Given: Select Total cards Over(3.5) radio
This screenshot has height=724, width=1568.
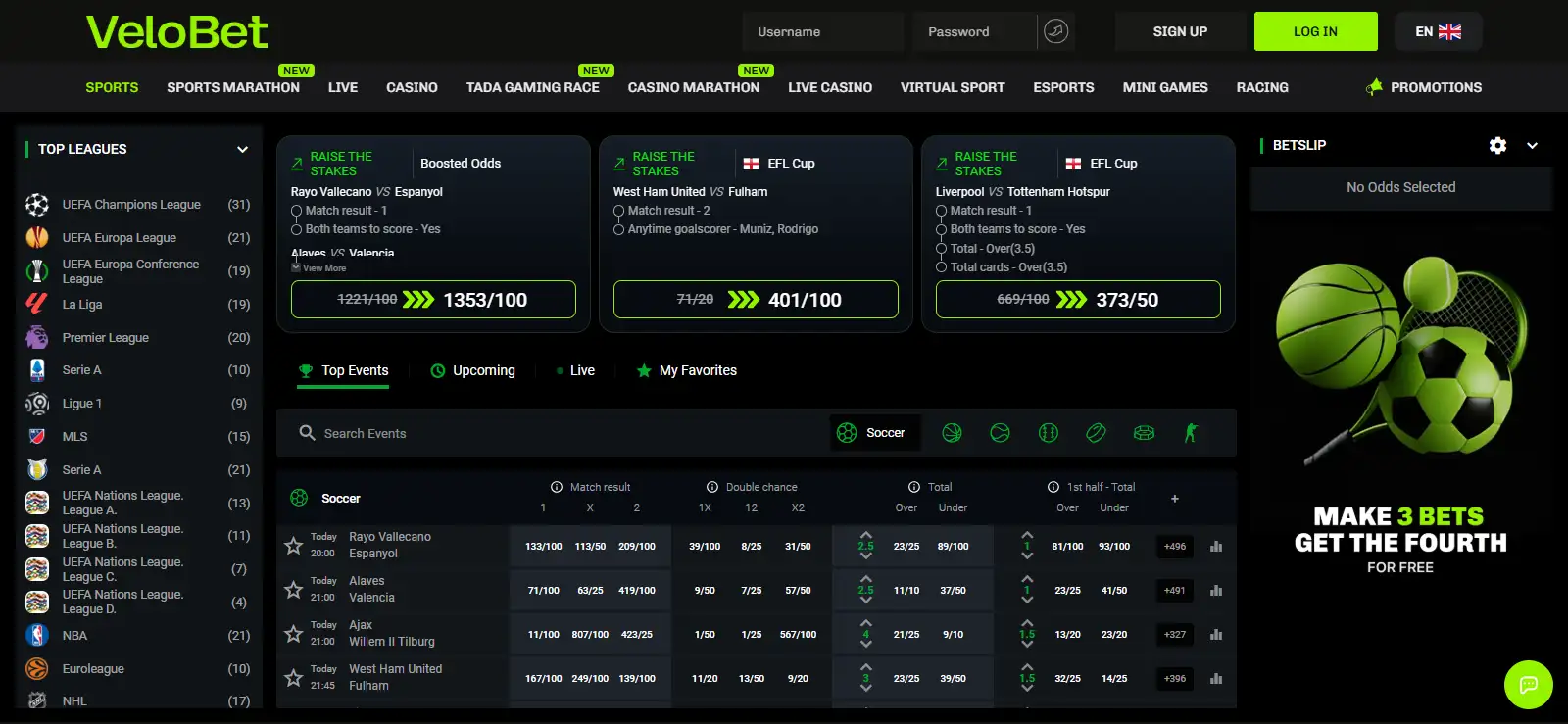Looking at the screenshot, I should [x=941, y=267].
